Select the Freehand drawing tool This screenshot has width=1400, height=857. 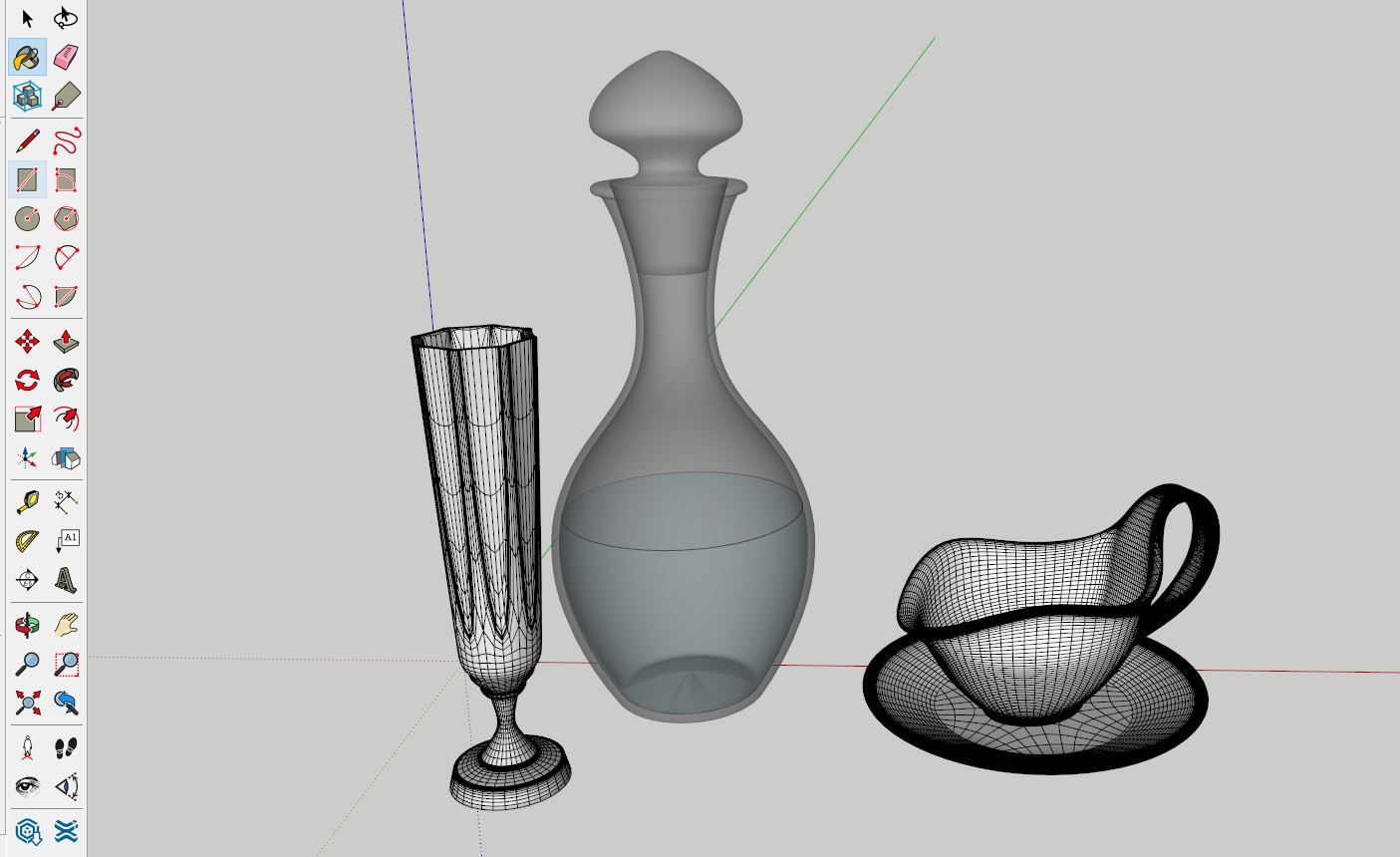(x=66, y=141)
